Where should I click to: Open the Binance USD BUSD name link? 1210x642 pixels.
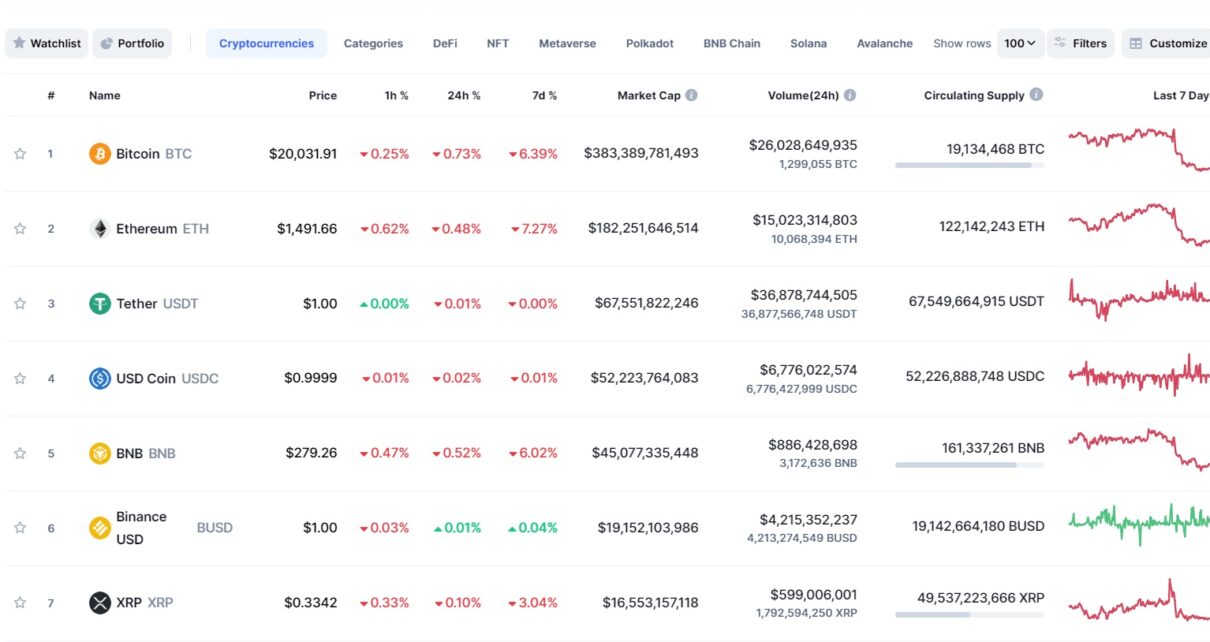[x=174, y=528]
